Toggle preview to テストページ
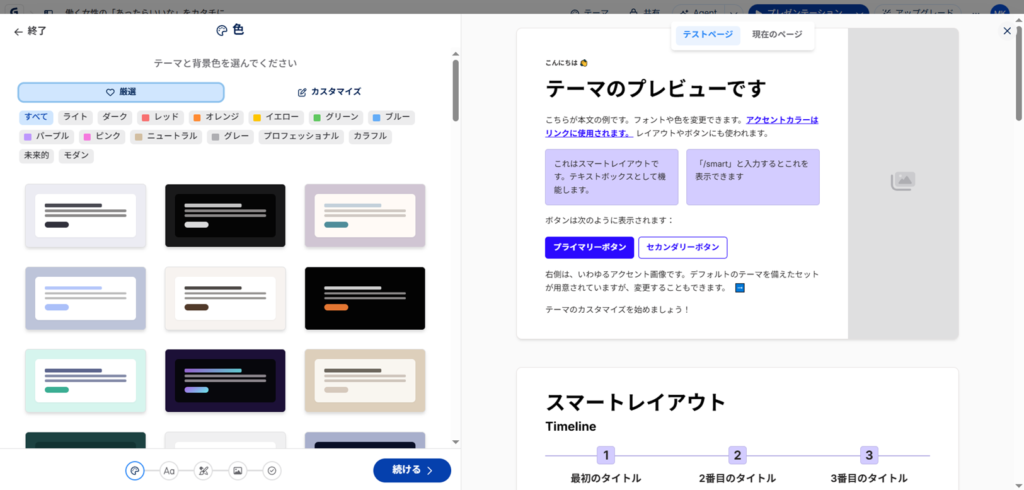Image resolution: width=1024 pixels, height=490 pixels. [x=707, y=35]
